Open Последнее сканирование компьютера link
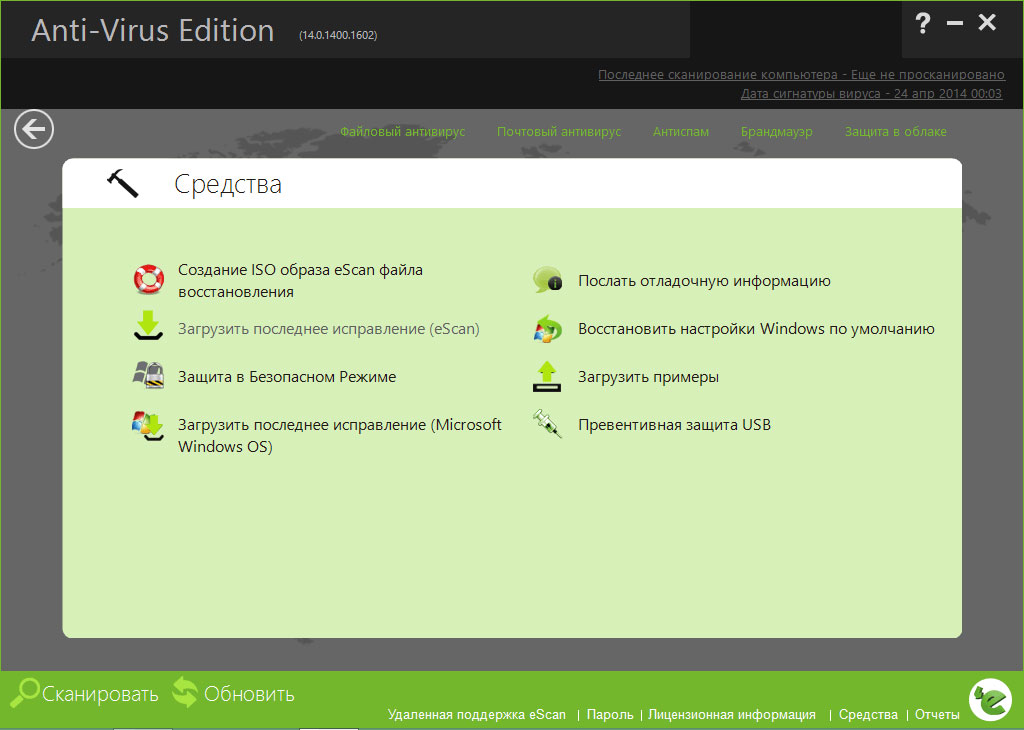The height and width of the screenshot is (730, 1024). (801, 74)
